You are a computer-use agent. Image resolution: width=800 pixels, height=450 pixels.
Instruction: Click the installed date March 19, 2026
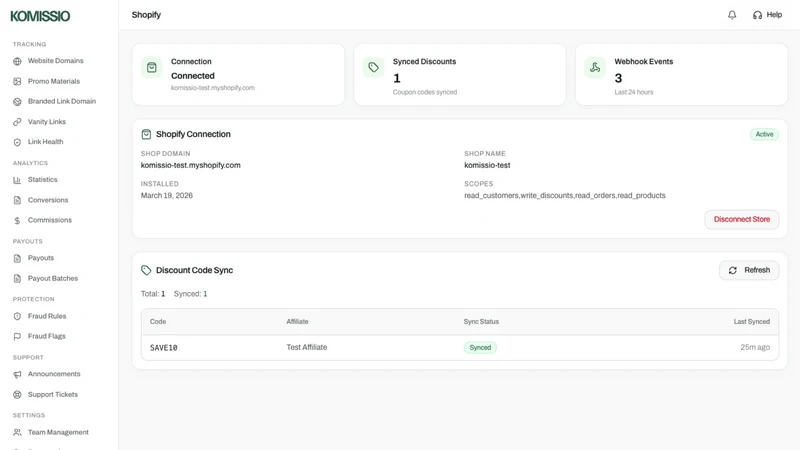pyautogui.click(x=167, y=195)
